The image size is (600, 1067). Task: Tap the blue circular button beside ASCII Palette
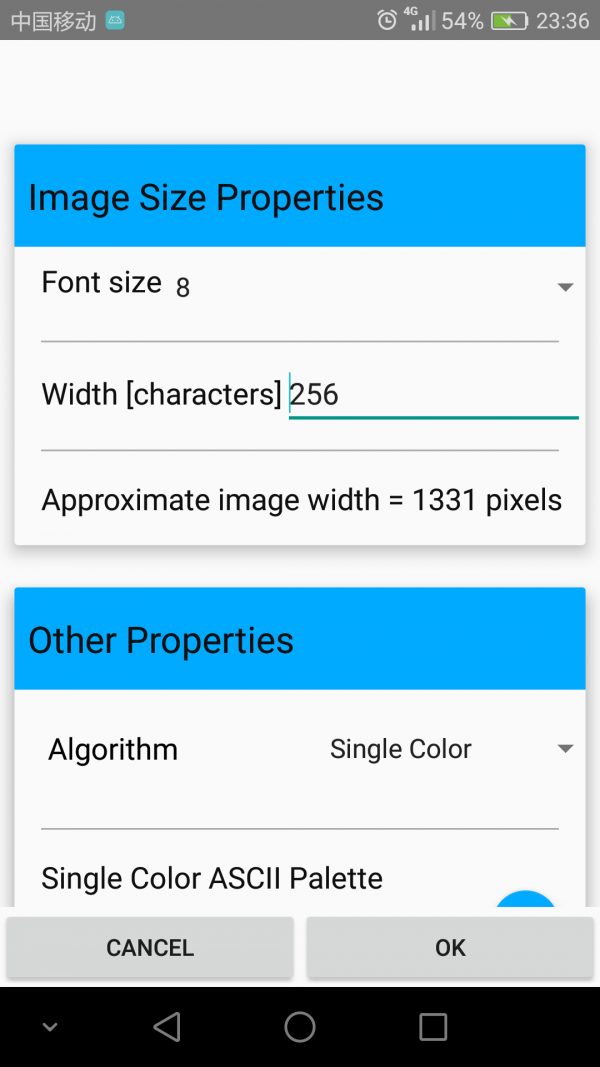(x=525, y=900)
